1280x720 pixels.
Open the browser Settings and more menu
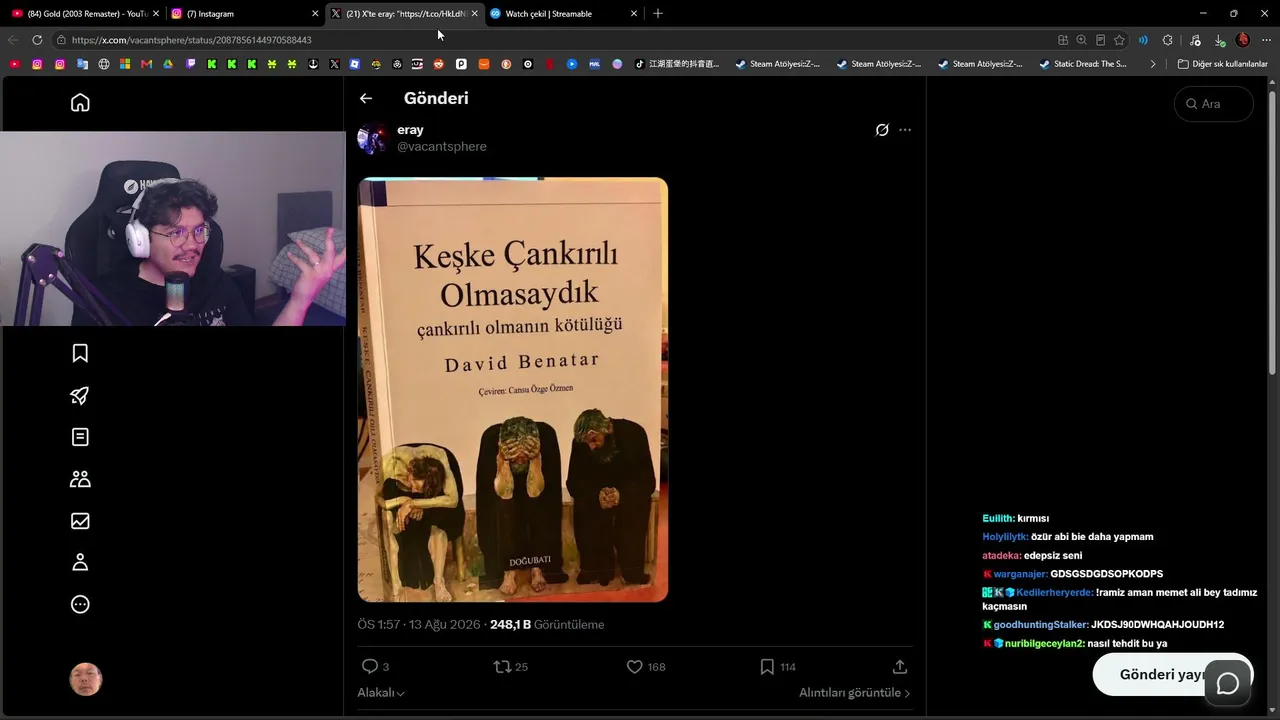(x=1266, y=40)
